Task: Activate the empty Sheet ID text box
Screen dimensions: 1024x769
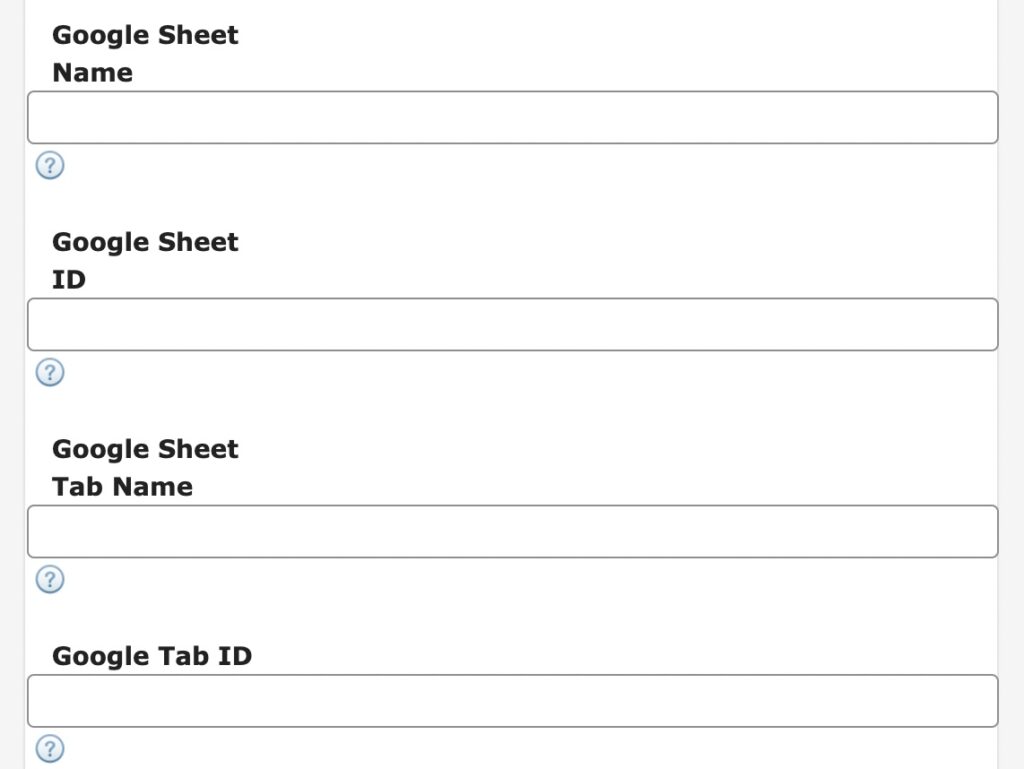Action: [x=512, y=325]
